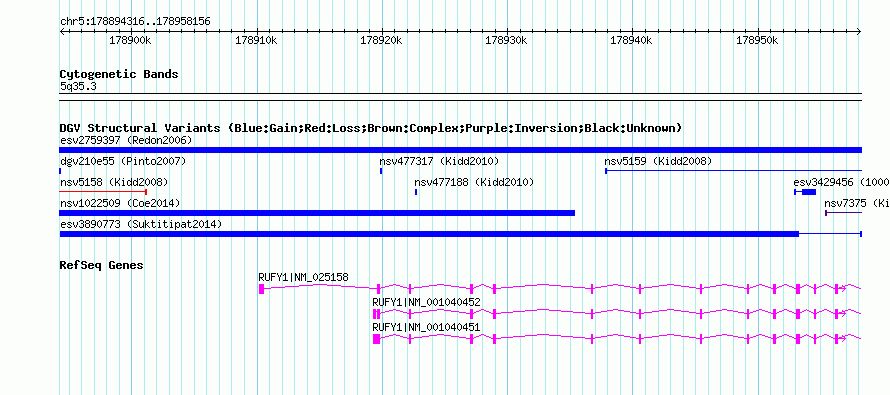Viewport: 890px width, 395px height.
Task: Select the Cytogenetic Bands track title
Action: [x=119, y=74]
